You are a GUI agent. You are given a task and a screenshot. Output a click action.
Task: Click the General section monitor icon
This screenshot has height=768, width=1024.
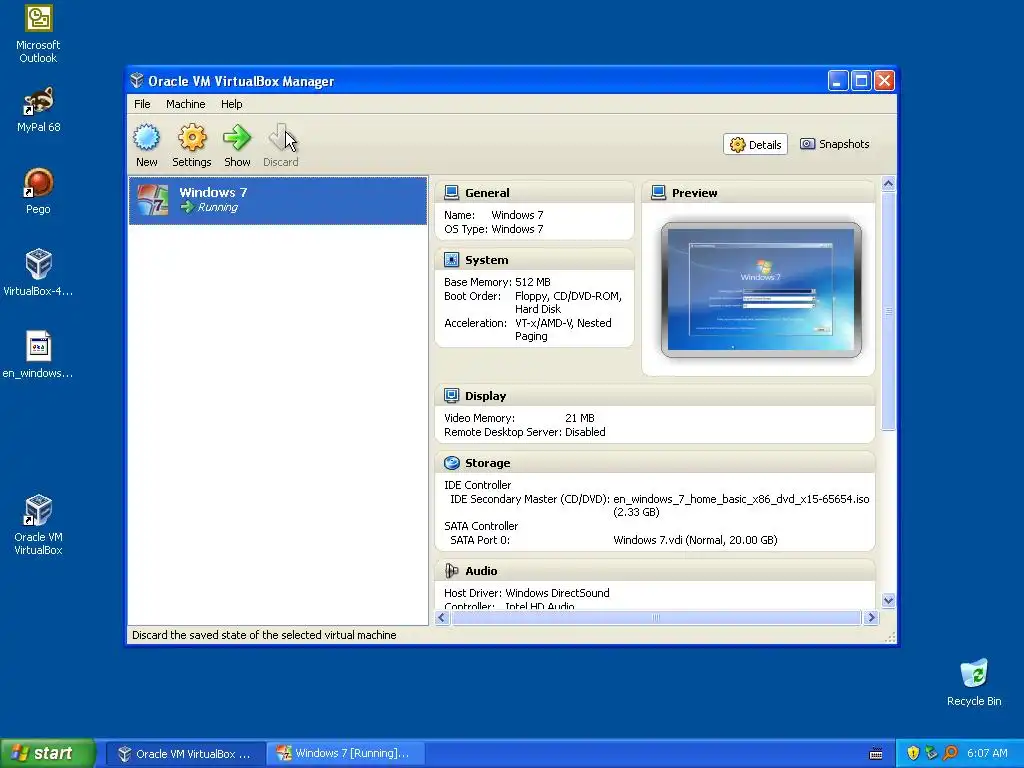[451, 193]
